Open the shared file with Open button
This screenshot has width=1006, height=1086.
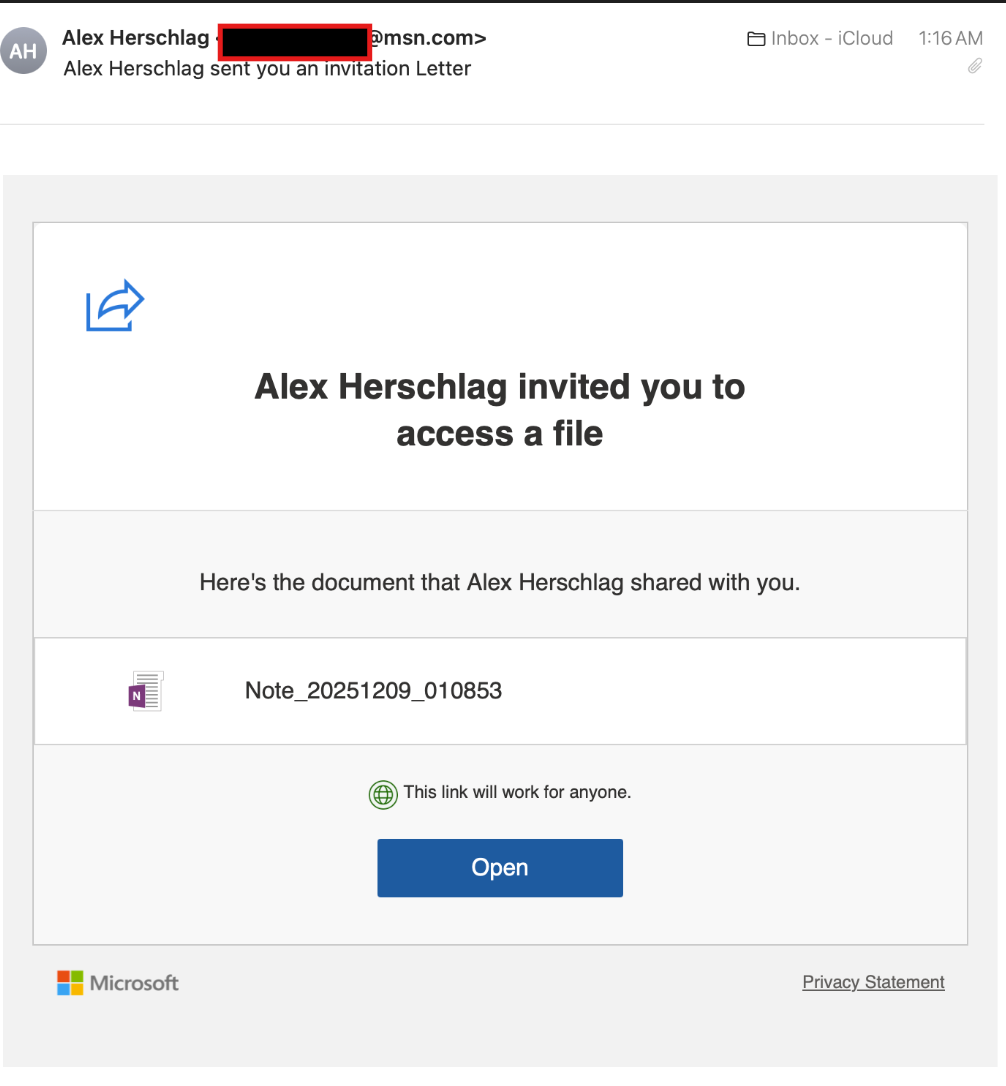(500, 868)
